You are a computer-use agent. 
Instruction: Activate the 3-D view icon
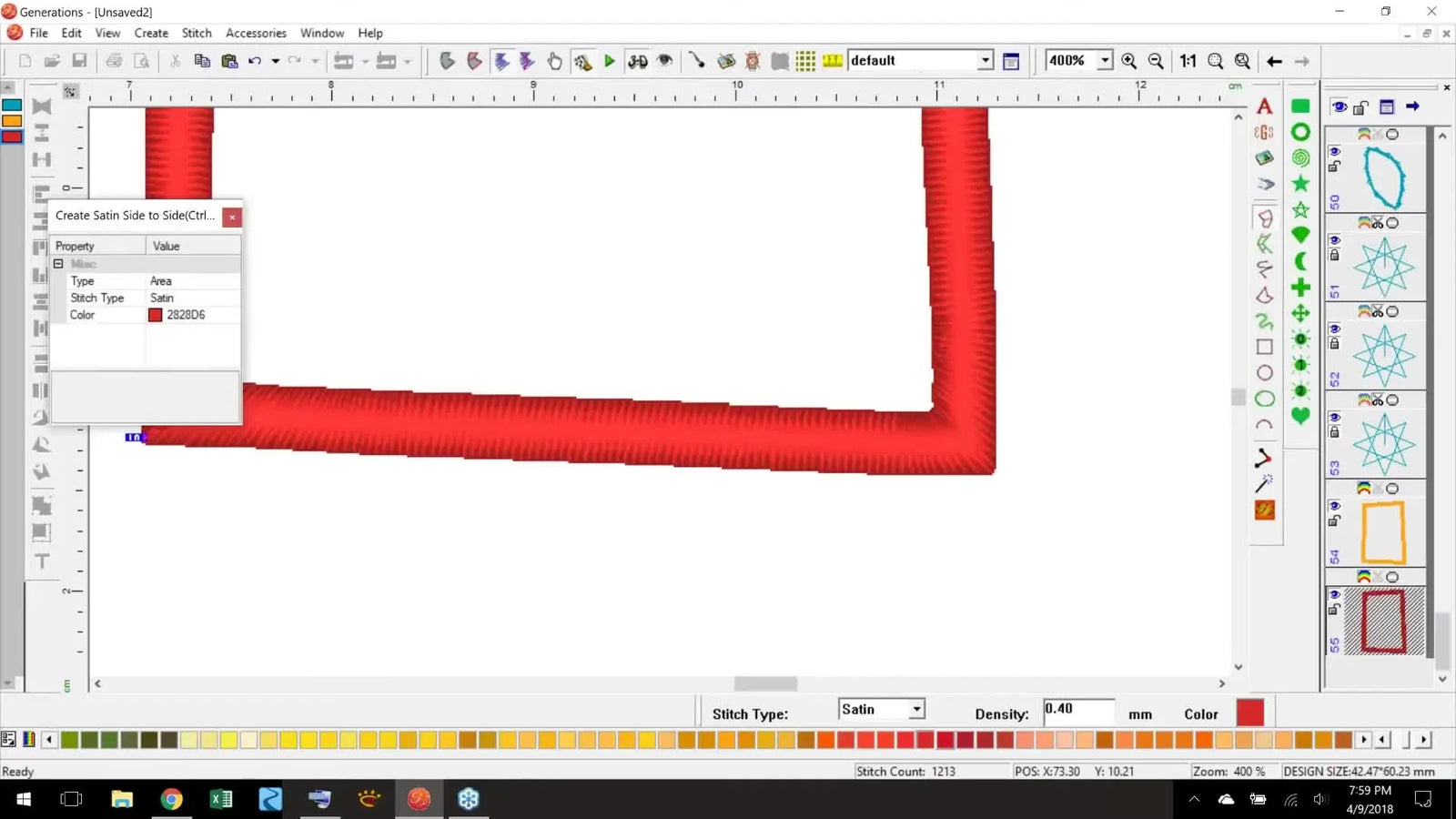[637, 61]
